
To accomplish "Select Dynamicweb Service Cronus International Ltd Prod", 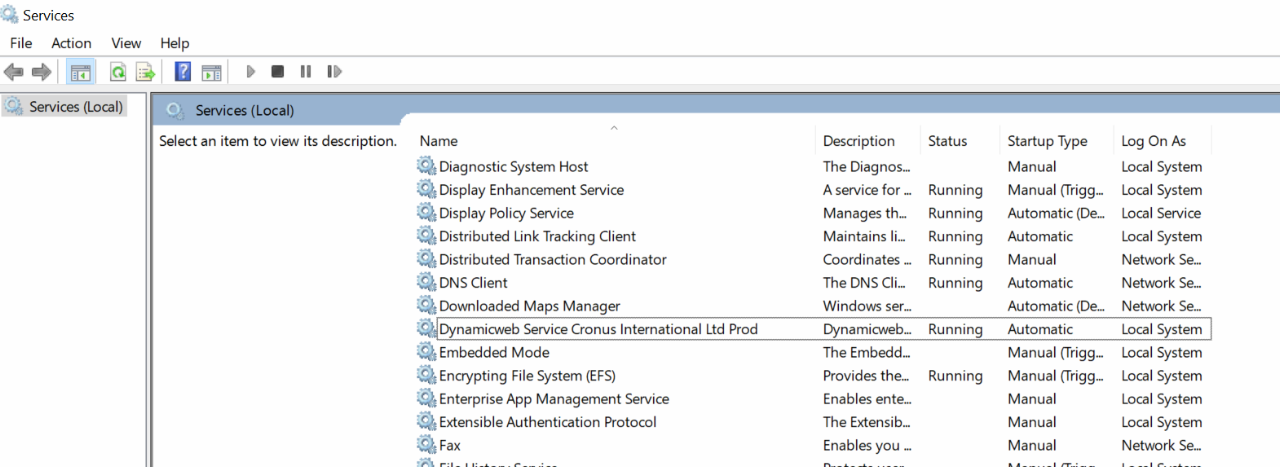I will [x=598, y=329].
